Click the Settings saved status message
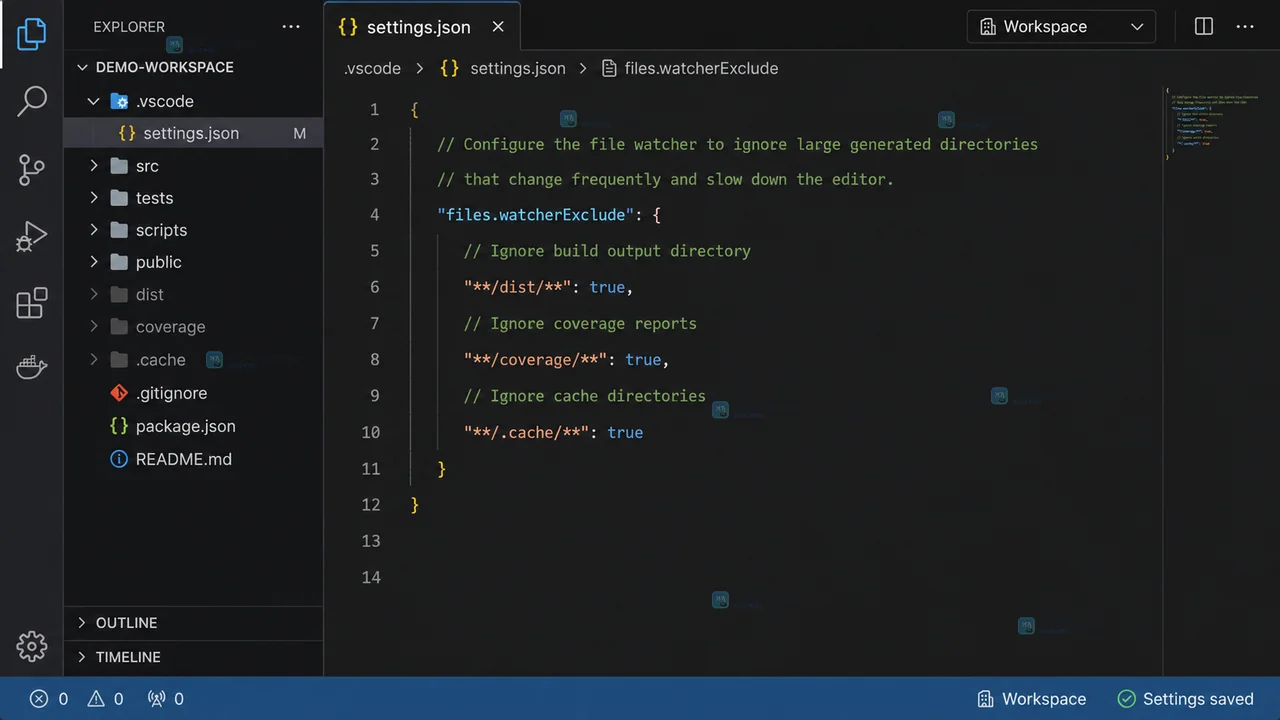 point(1186,699)
